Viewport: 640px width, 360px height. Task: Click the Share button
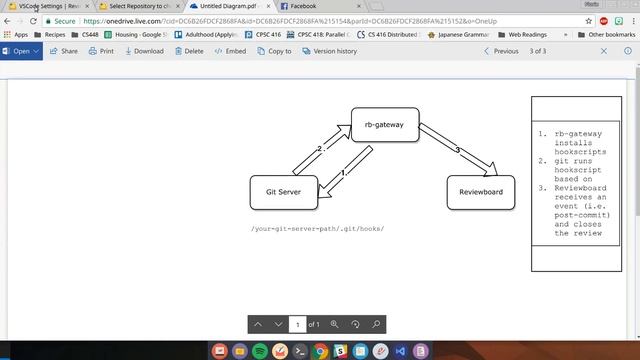[x=64, y=51]
